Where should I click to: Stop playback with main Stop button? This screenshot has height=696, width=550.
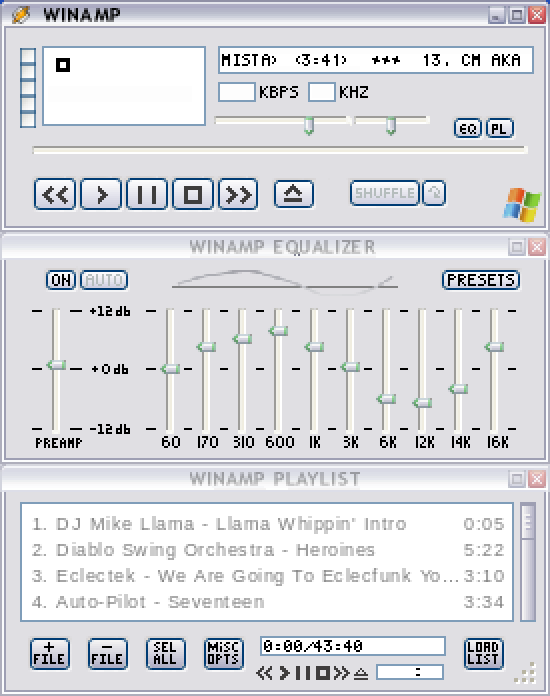(193, 194)
